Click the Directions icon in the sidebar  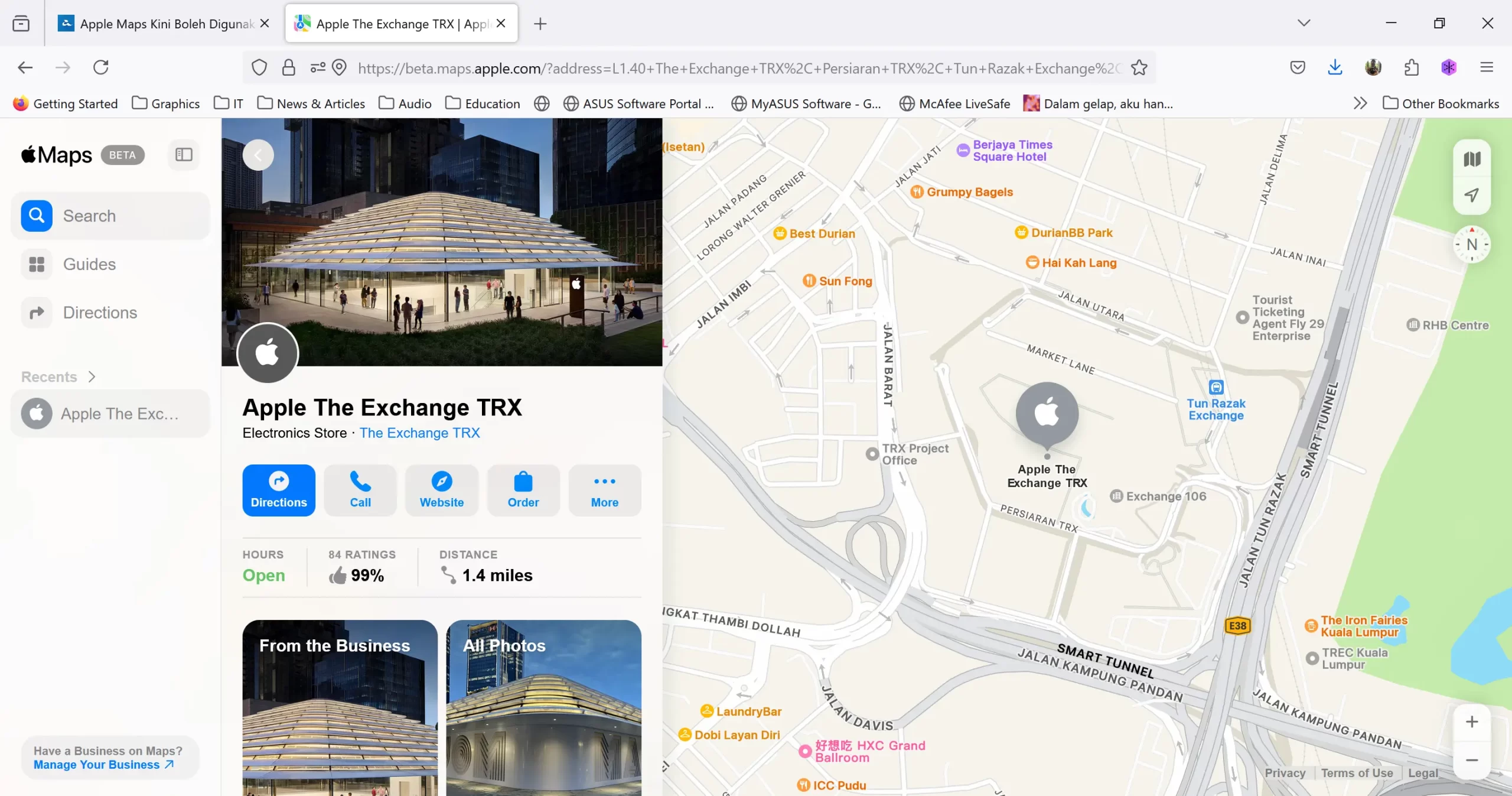click(36, 312)
